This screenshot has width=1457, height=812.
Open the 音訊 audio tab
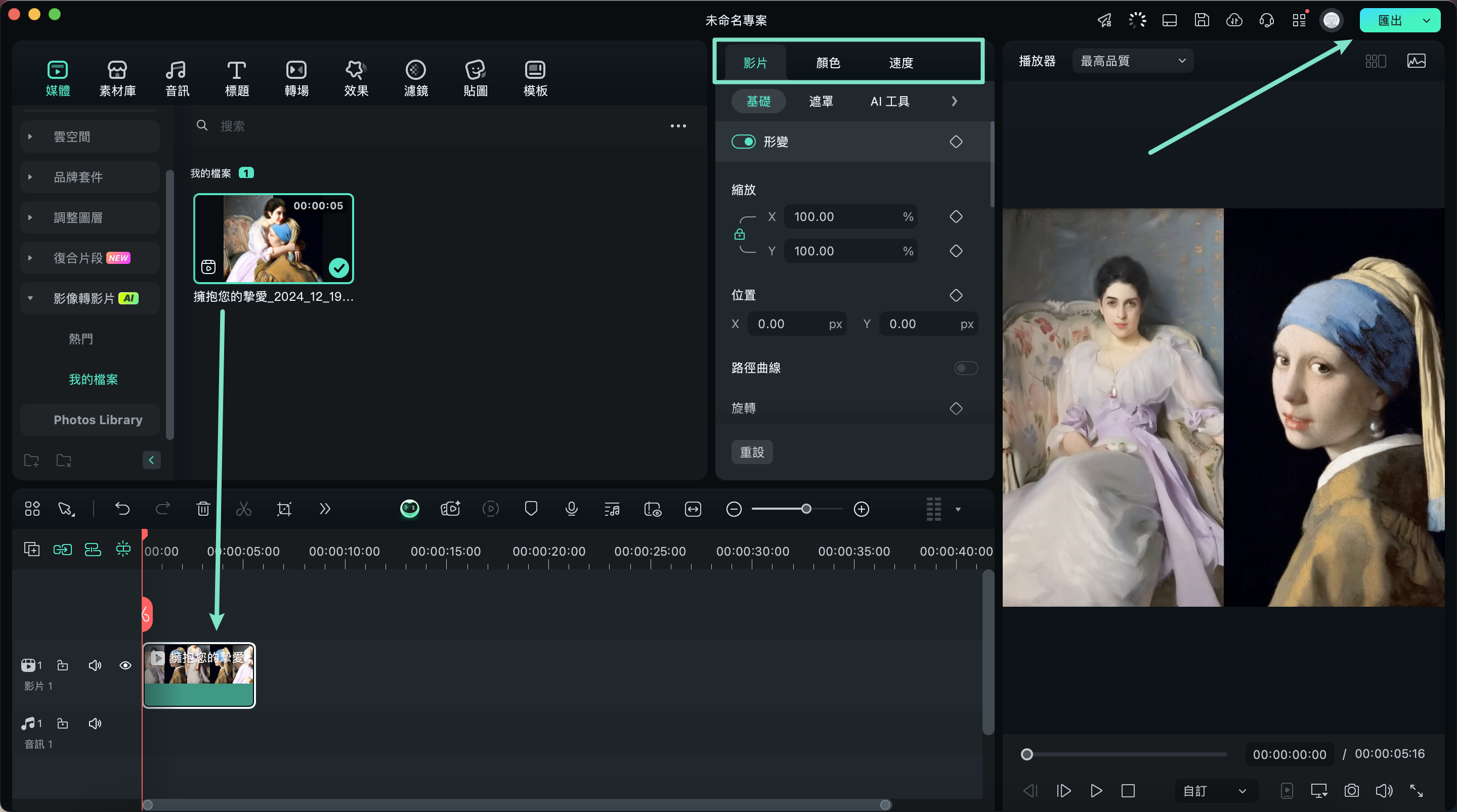point(177,78)
